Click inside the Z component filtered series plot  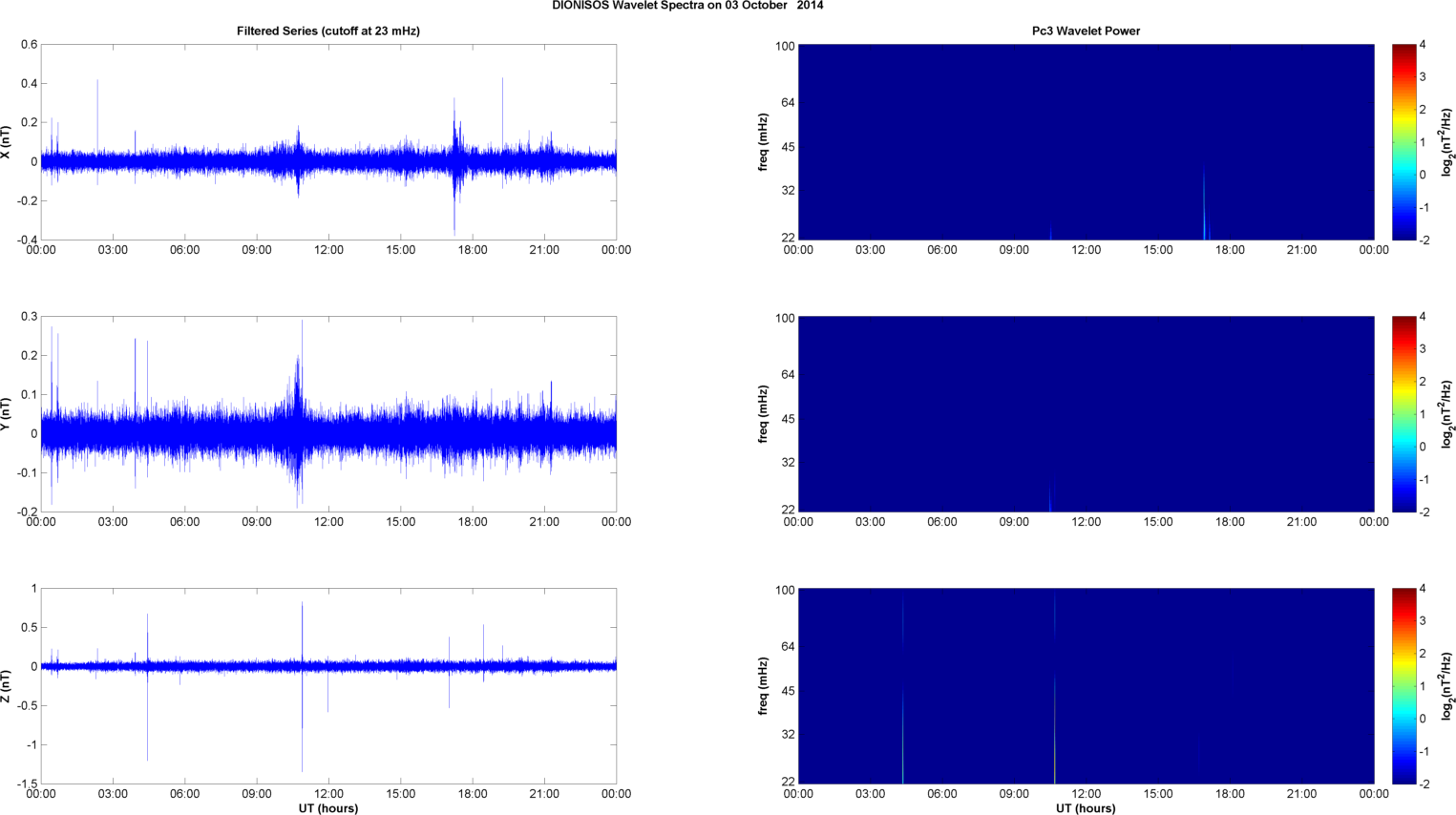tap(328, 686)
